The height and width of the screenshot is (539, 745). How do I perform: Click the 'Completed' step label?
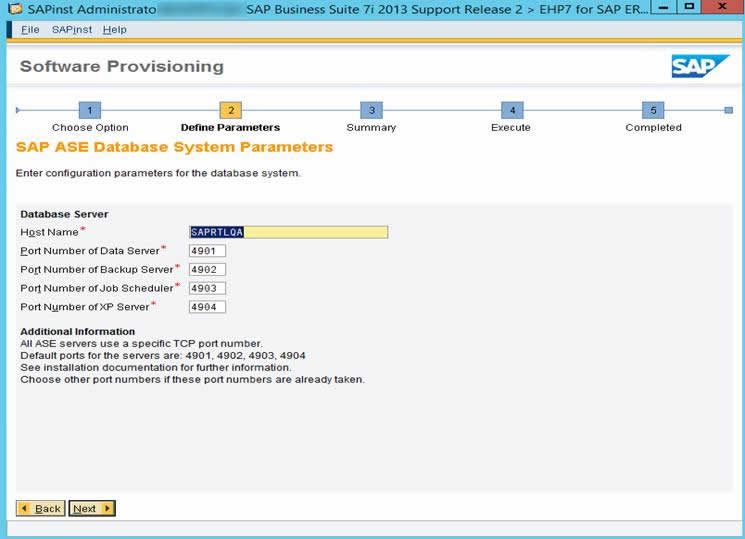pos(653,127)
